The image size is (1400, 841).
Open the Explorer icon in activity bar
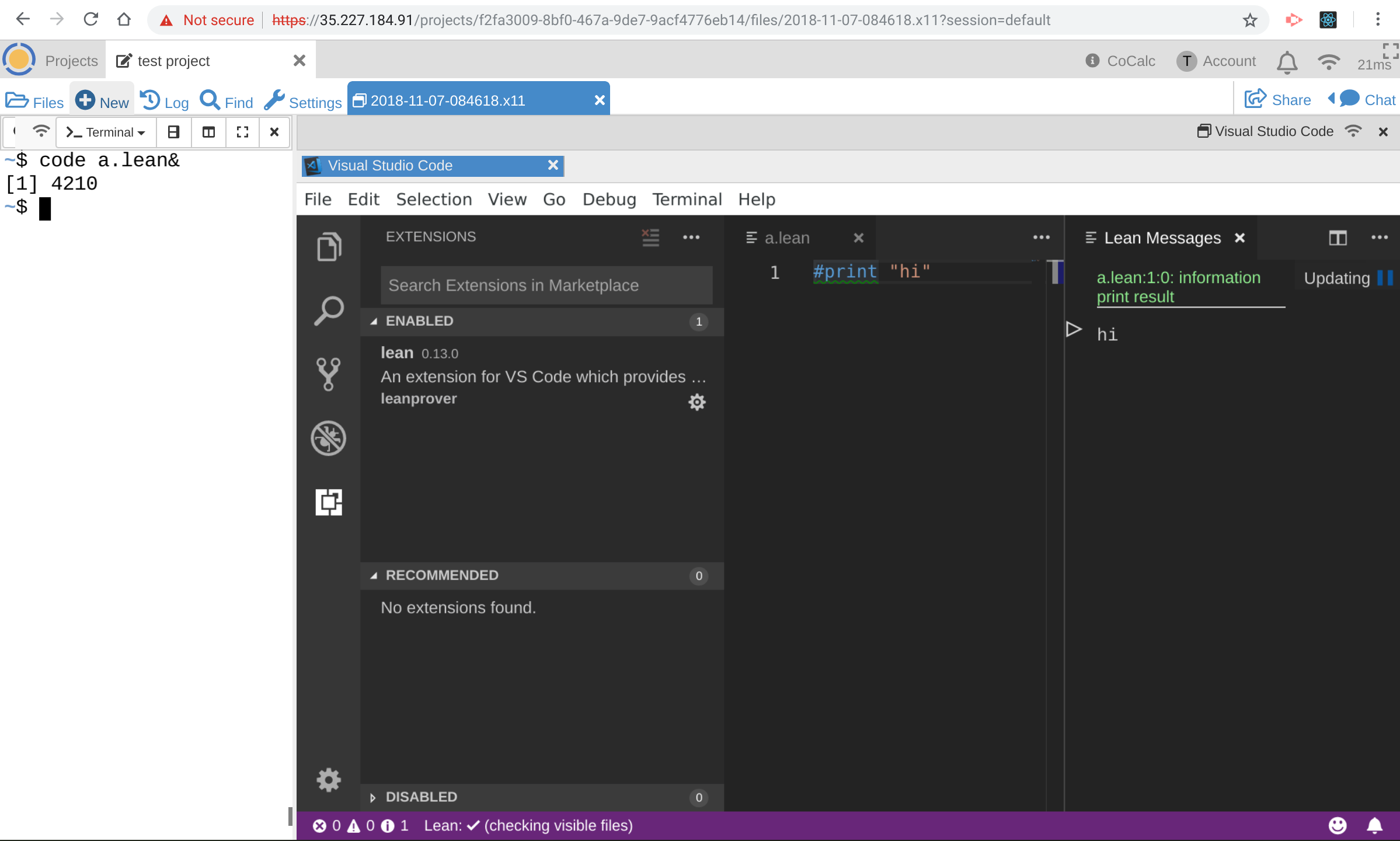pyautogui.click(x=329, y=247)
